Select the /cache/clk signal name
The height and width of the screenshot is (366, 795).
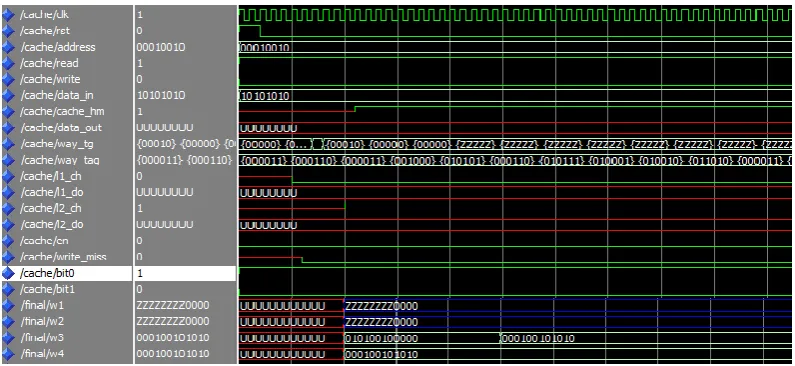pyautogui.click(x=44, y=15)
